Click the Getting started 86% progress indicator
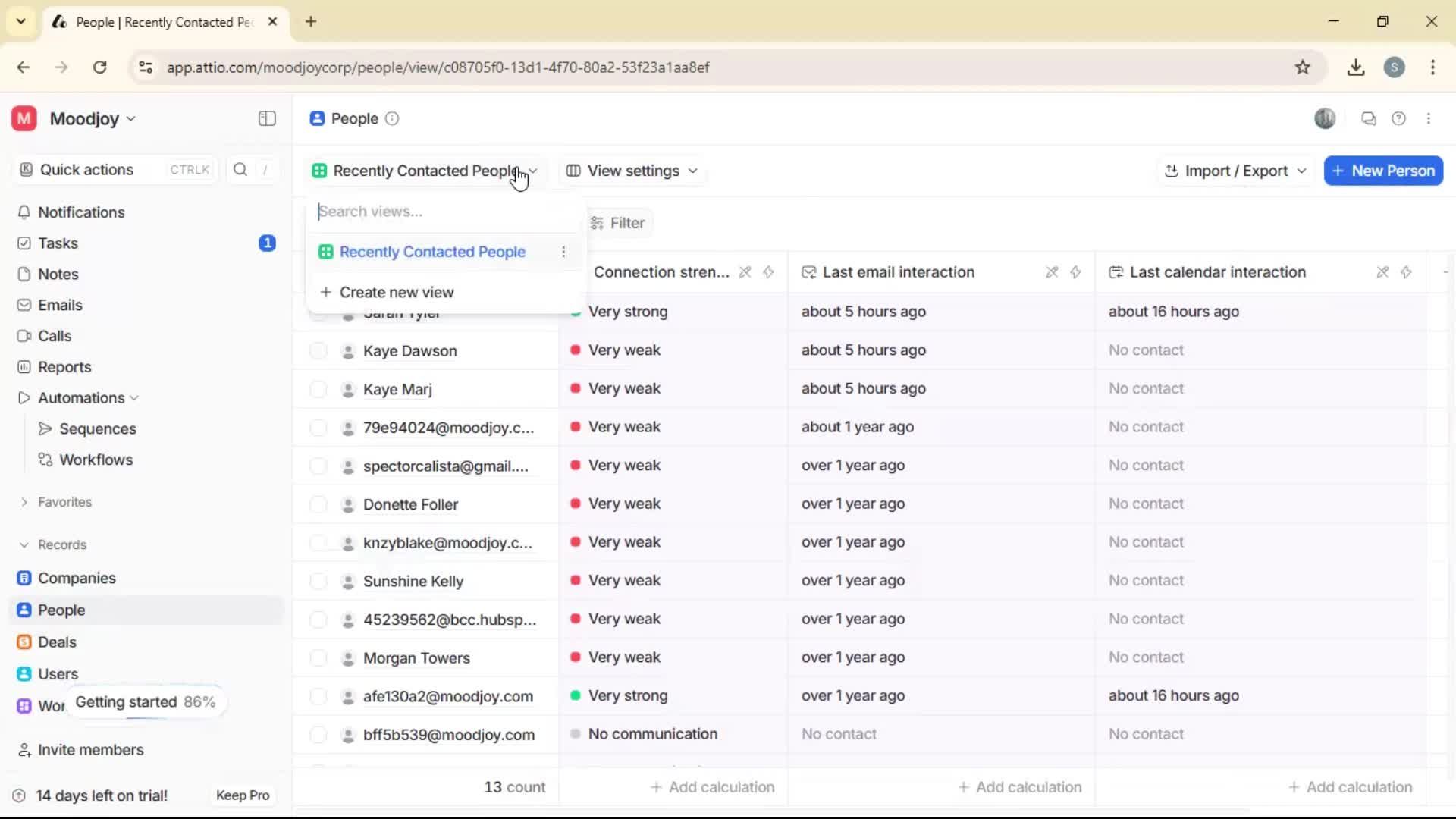 (x=146, y=701)
